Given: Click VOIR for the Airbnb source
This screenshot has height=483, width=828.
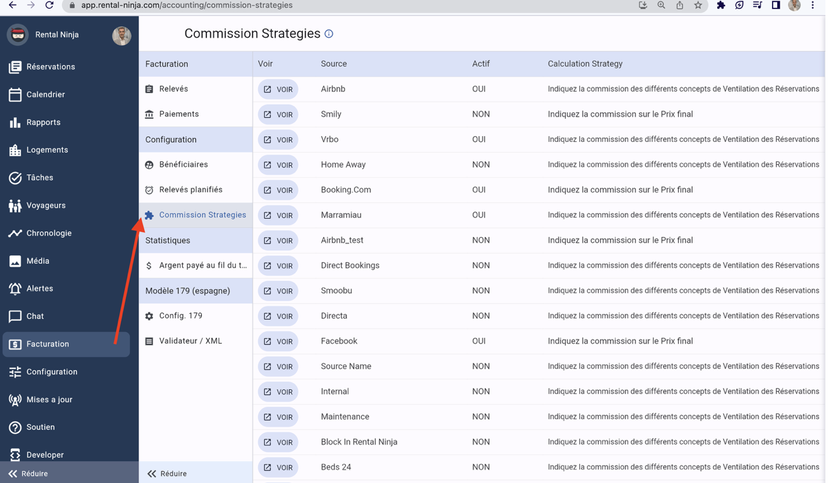Looking at the screenshot, I should 278,89.
